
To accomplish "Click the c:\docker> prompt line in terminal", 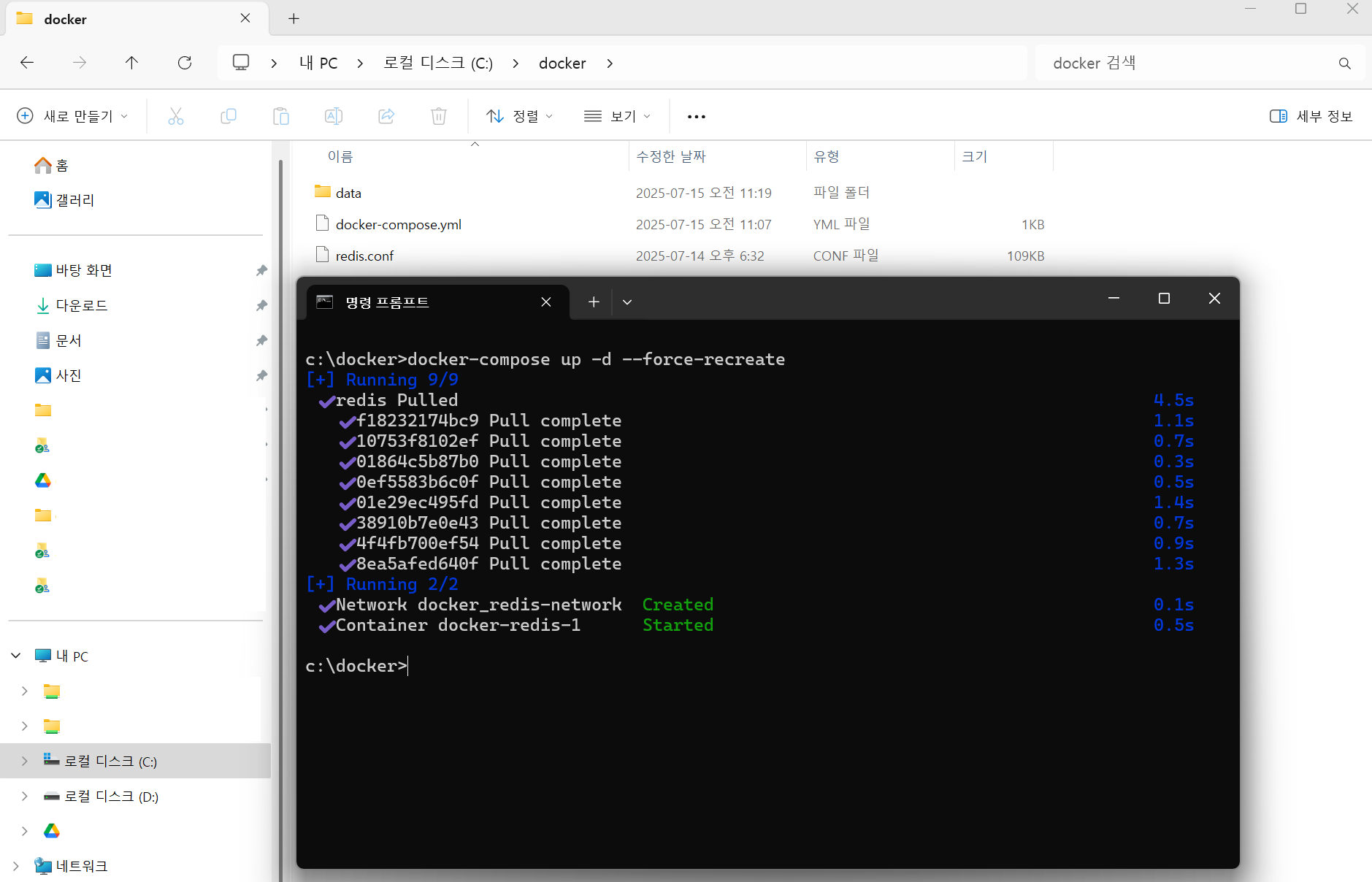I will click(x=356, y=666).
